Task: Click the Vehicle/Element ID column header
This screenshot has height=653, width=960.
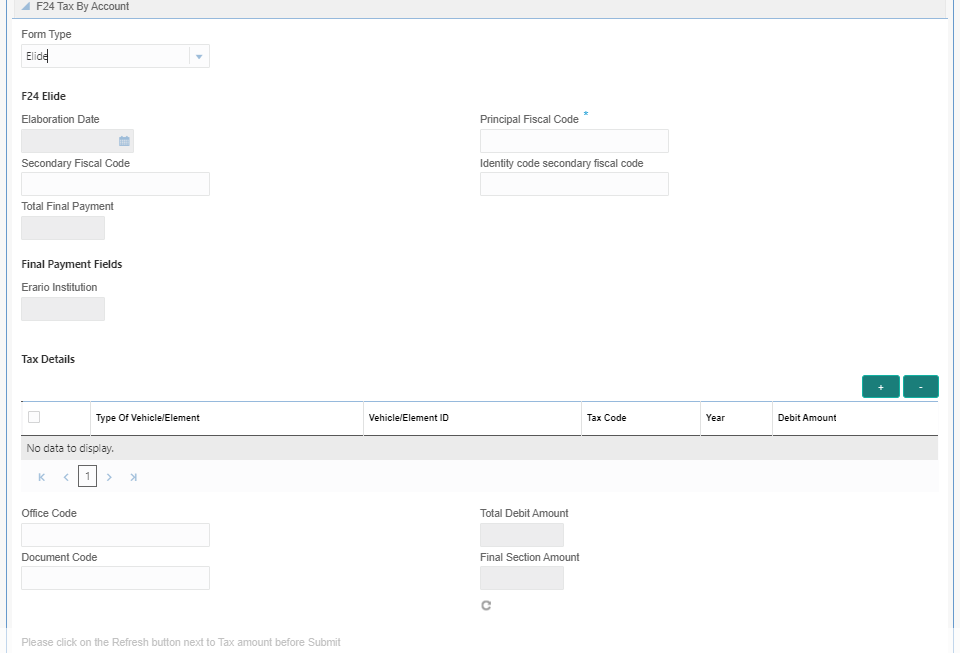Action: point(472,418)
